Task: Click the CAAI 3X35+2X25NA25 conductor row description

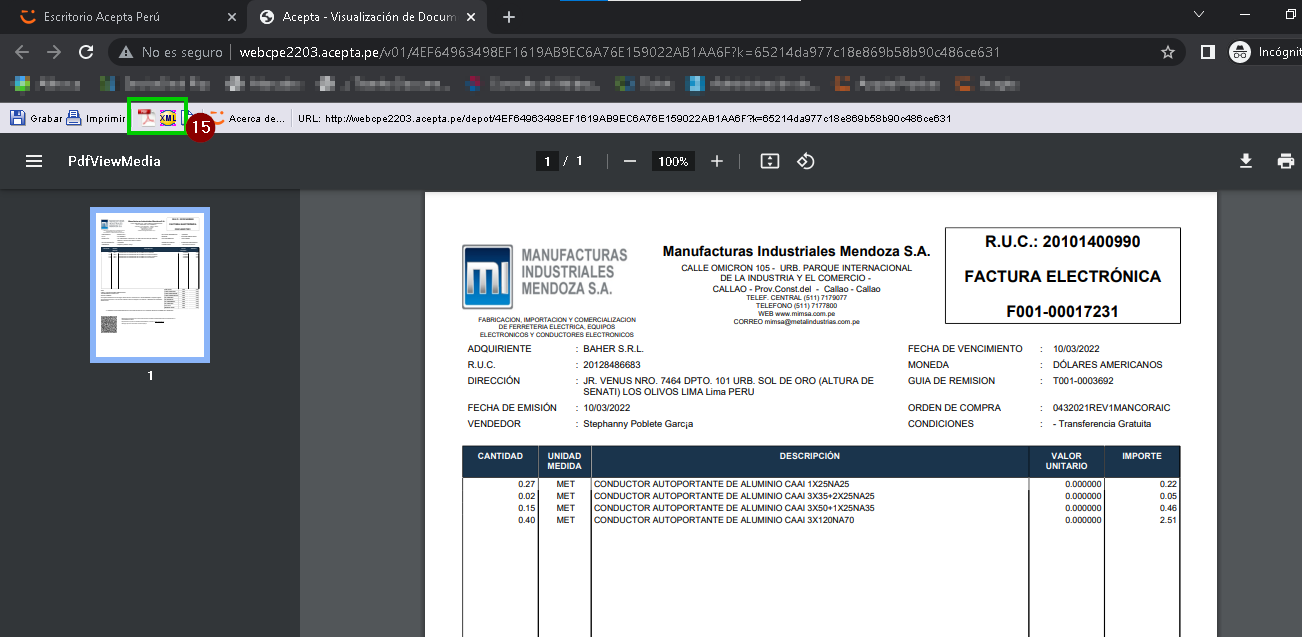Action: 734,496
